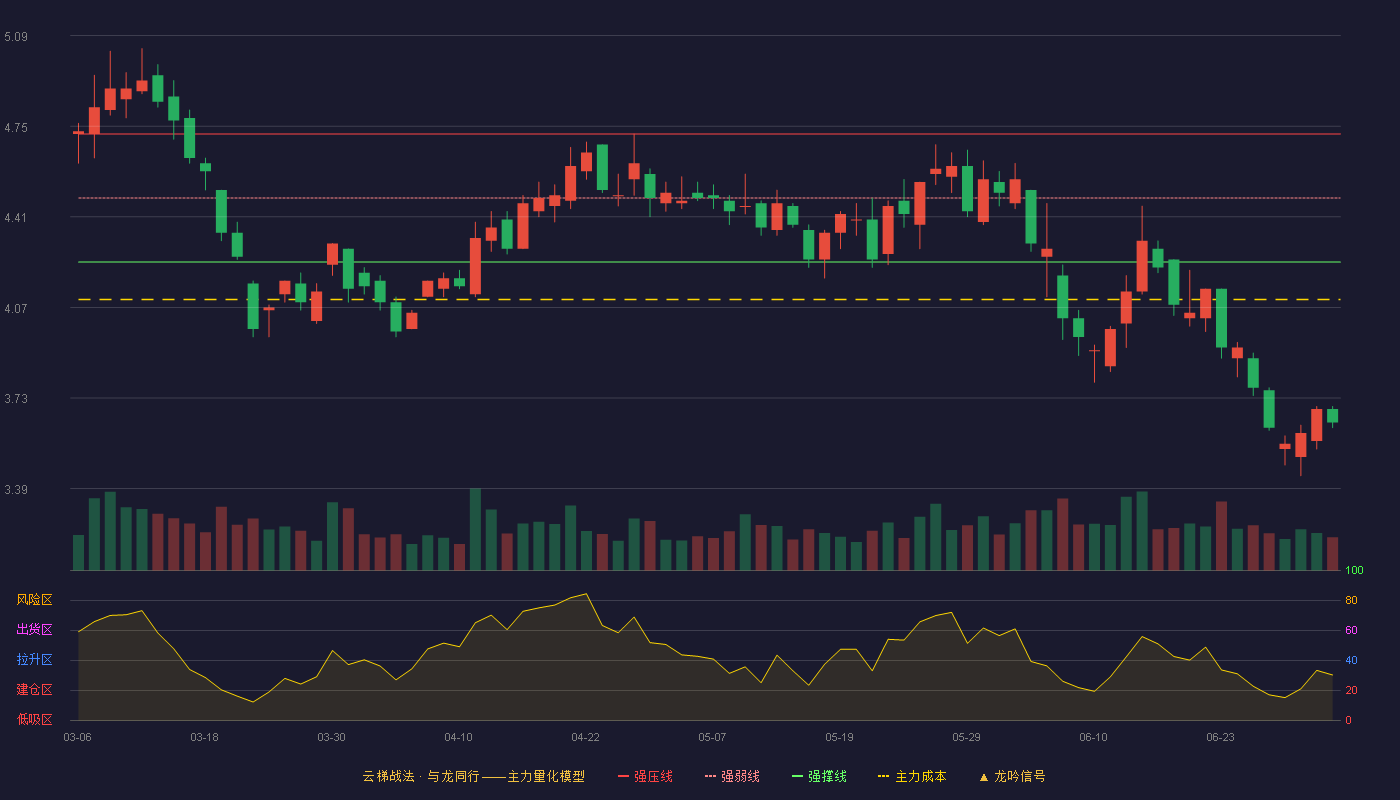Click the 5.09 price axis label
1400x800 pixels.
tap(16, 37)
